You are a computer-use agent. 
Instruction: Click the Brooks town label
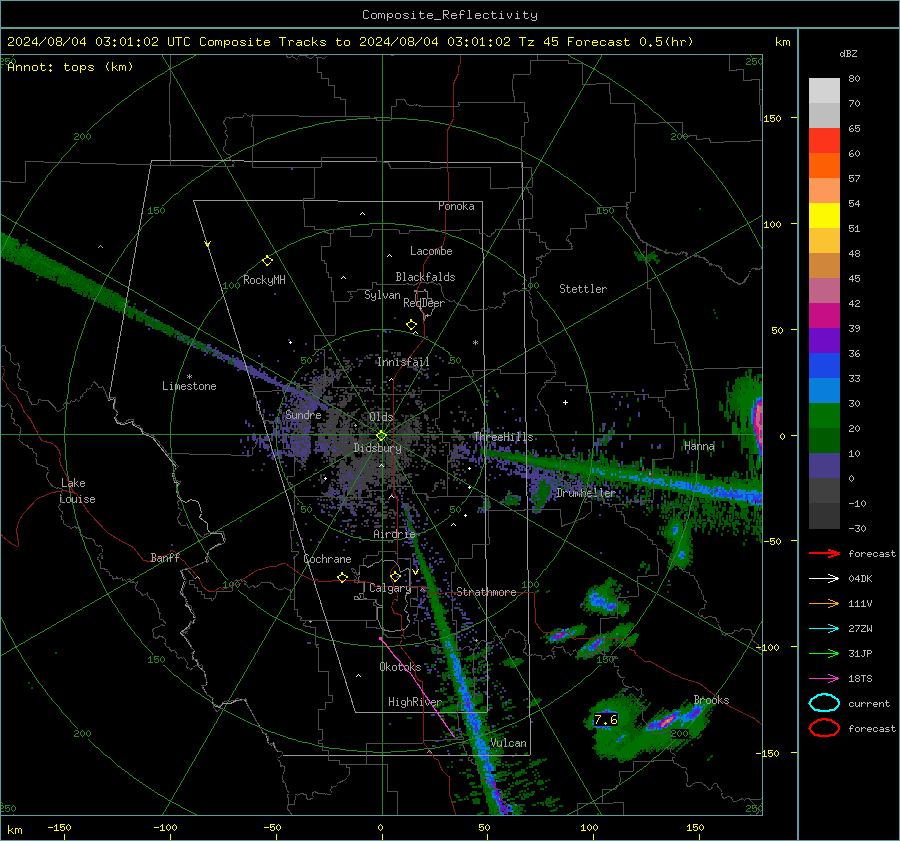[x=711, y=700]
